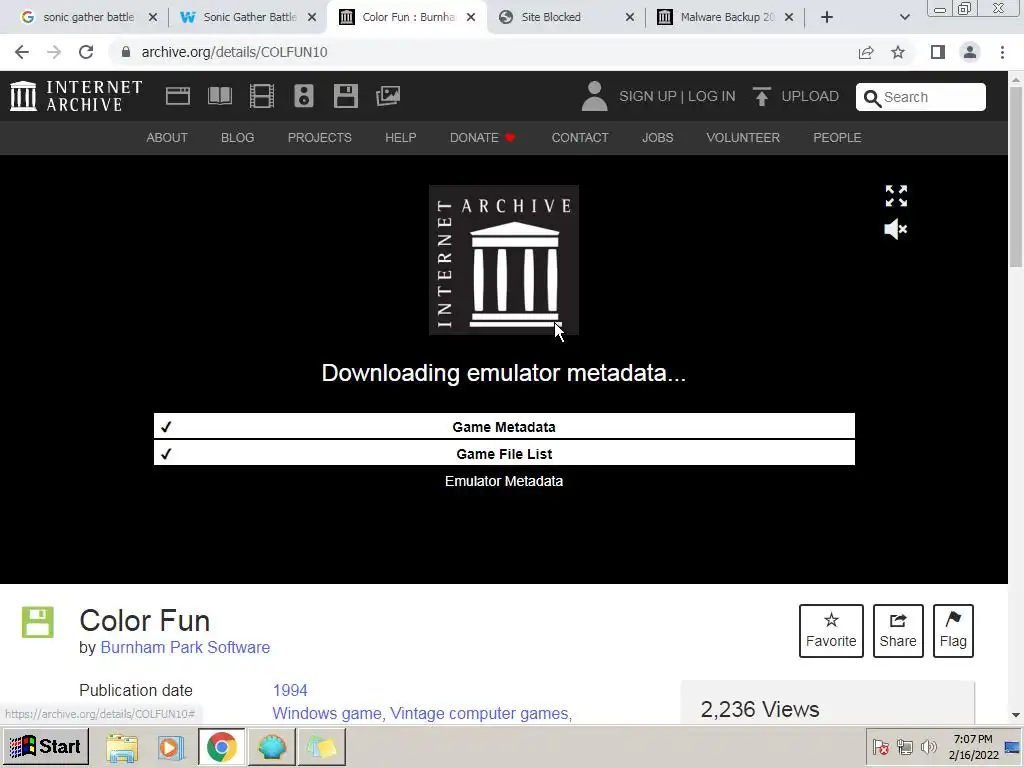Click the upload arrow icon
Screen dimensions: 1024x768
click(x=761, y=96)
